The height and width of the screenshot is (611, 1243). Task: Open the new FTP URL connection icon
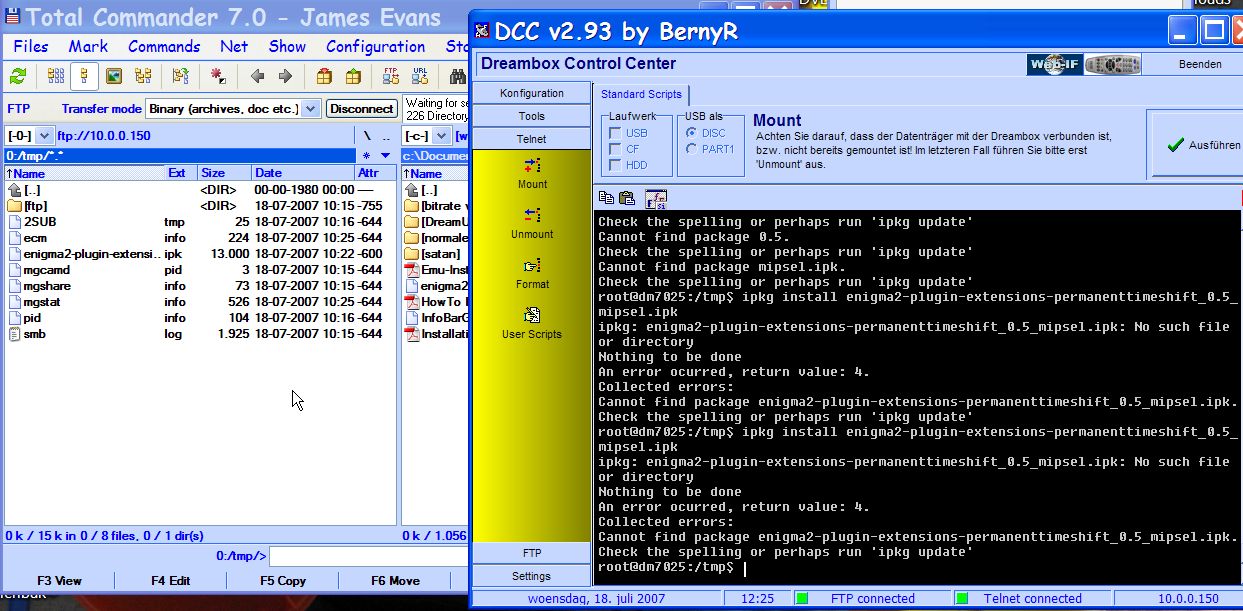(420, 76)
